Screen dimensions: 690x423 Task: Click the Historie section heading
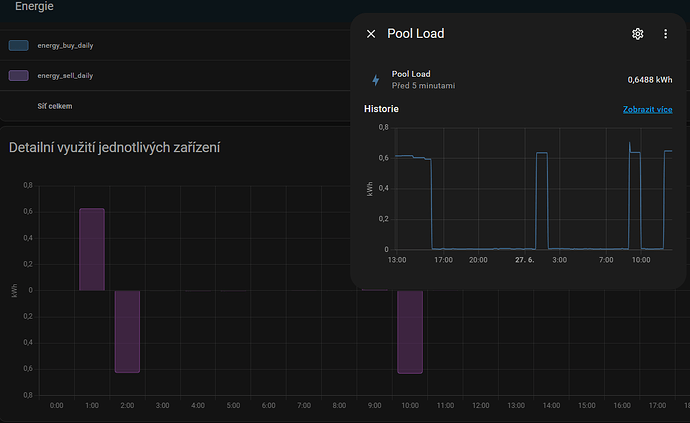(382, 108)
